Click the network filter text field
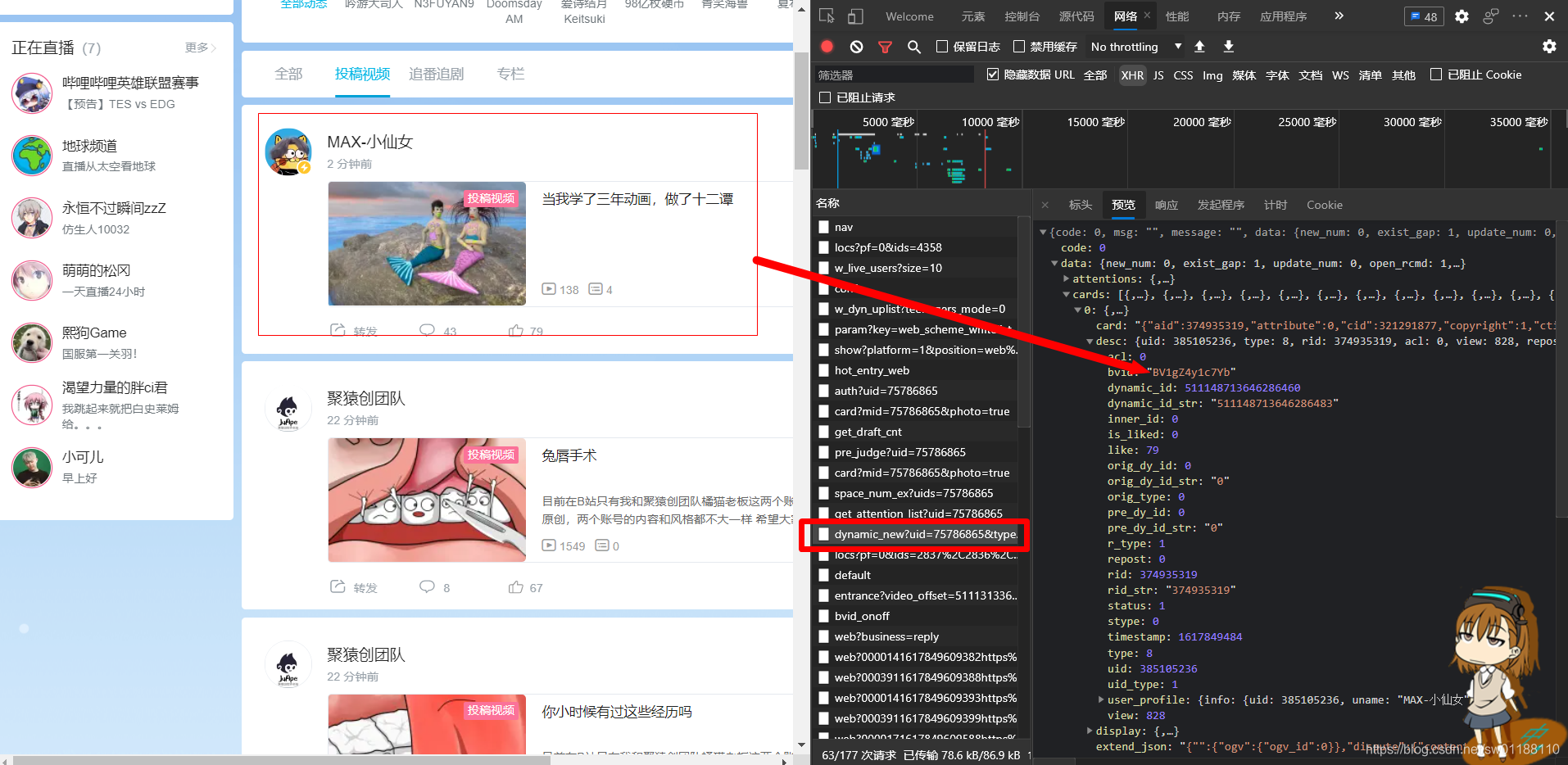1568x765 pixels. tap(894, 75)
